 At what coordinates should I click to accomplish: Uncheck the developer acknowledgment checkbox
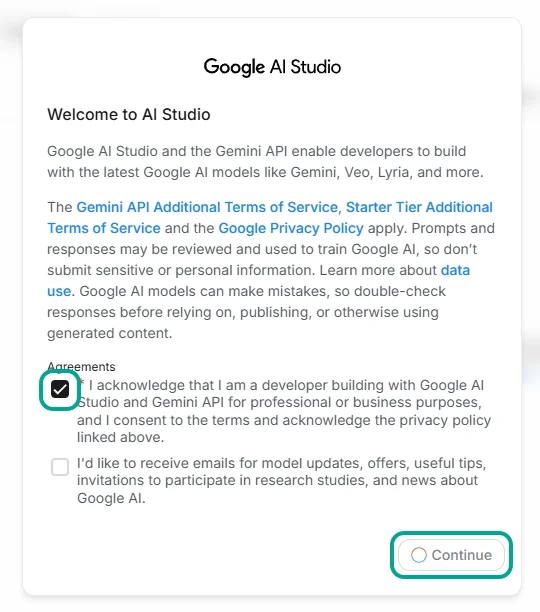click(60, 389)
